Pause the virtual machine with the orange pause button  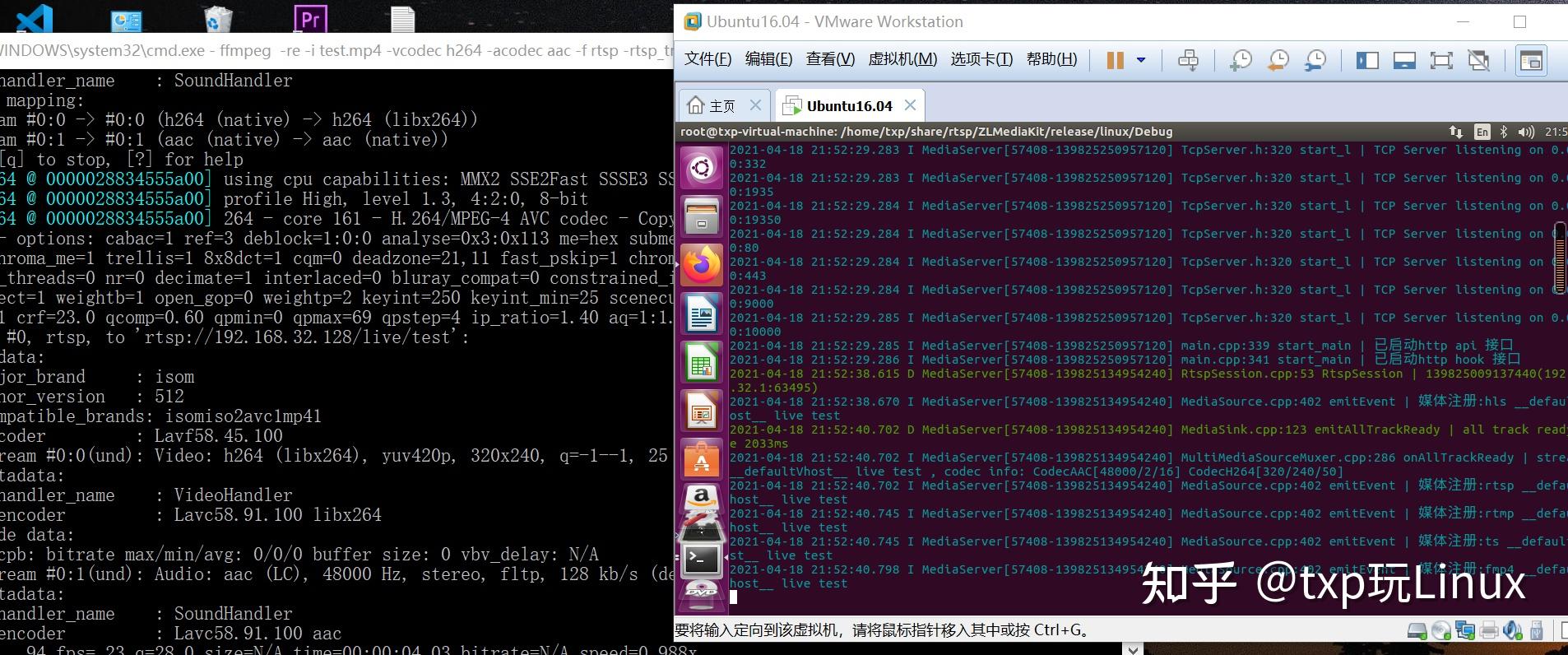pos(1115,60)
